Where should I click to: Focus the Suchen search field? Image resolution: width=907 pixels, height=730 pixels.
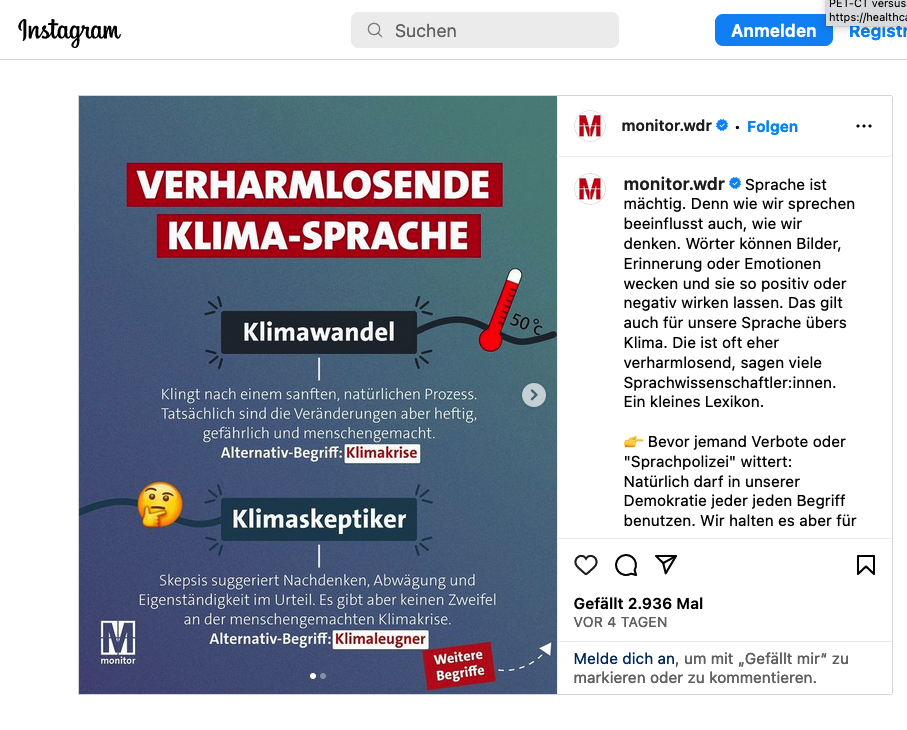coord(485,30)
